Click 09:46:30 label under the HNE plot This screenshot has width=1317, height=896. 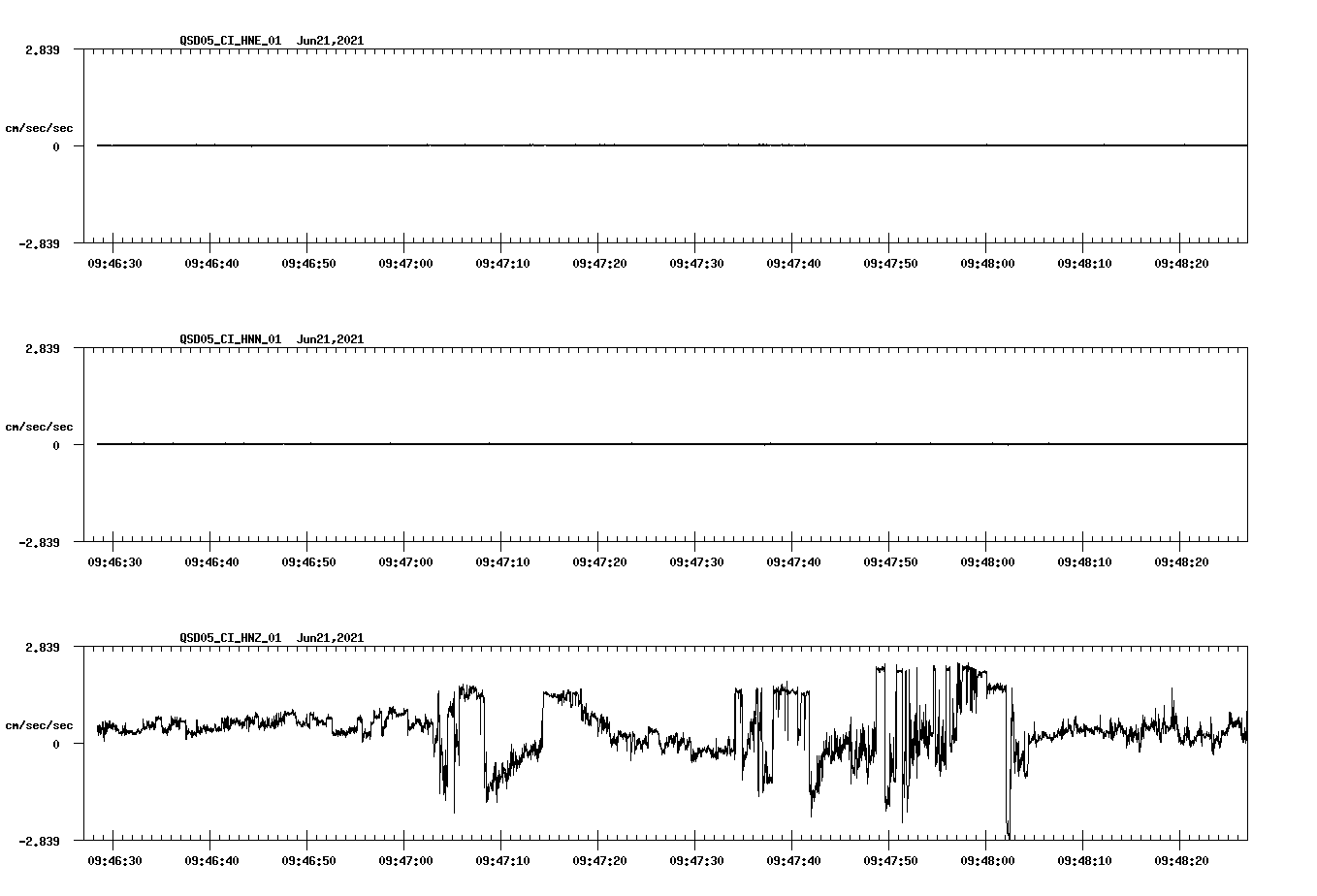[114, 264]
